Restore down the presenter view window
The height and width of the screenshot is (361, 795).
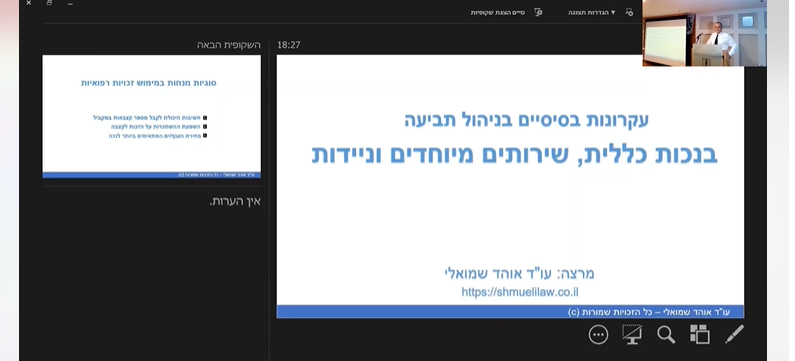[x=49, y=3]
